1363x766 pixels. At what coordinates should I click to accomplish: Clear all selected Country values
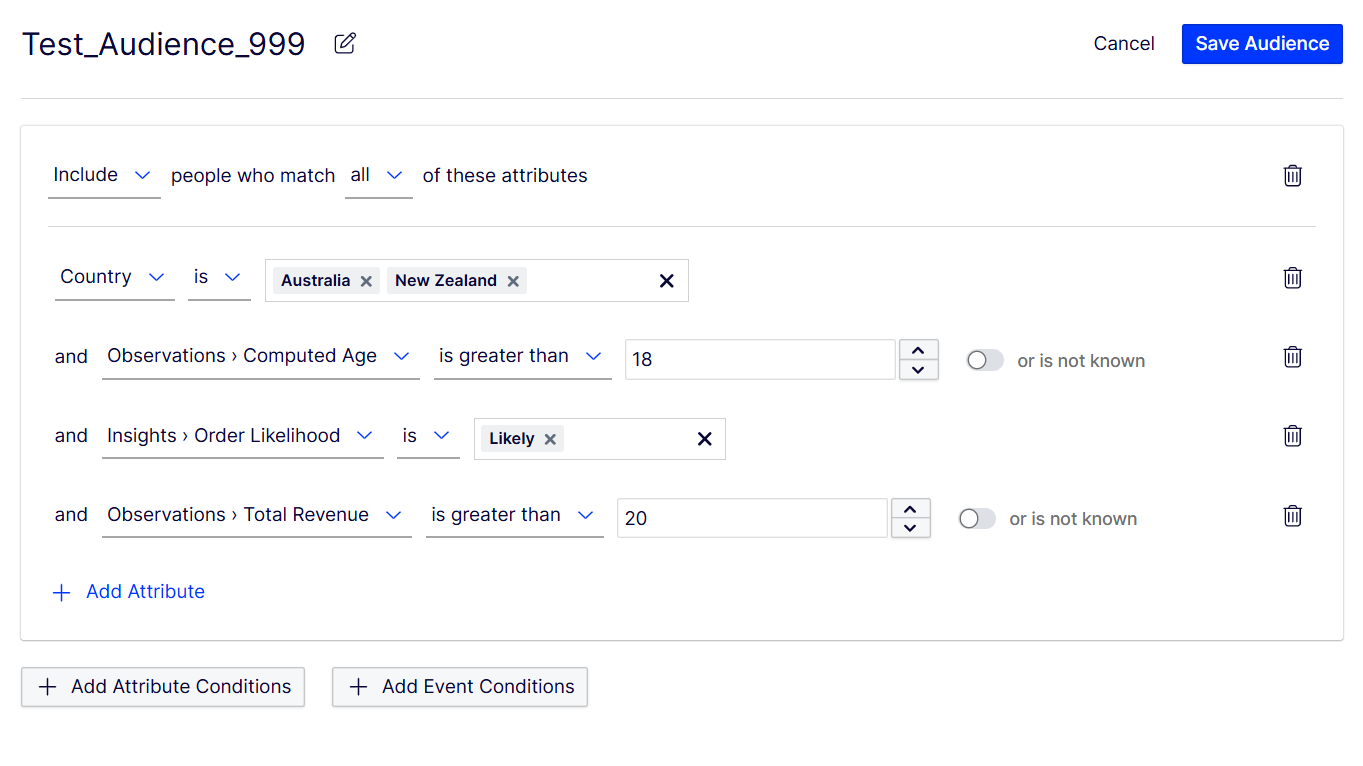pos(667,281)
